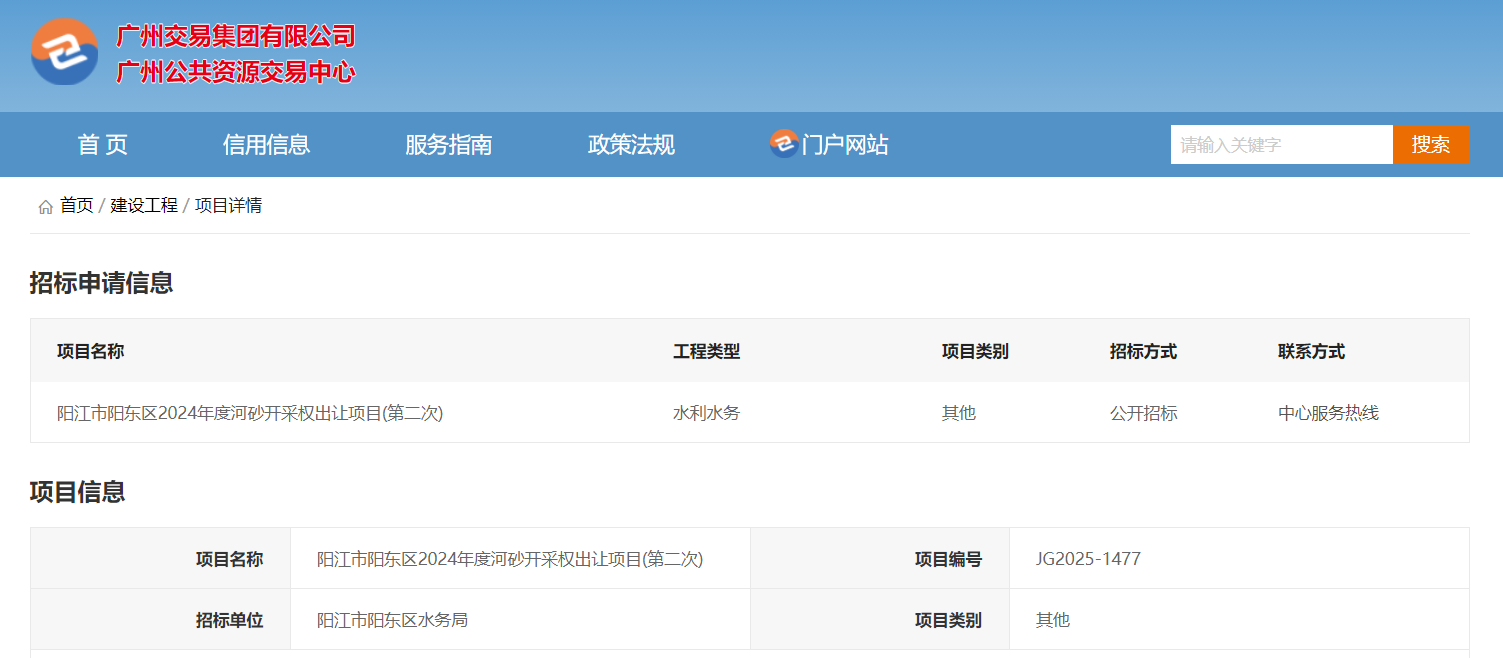
Task: Click the 公开招标 bidding method cell
Action: coord(1143,413)
